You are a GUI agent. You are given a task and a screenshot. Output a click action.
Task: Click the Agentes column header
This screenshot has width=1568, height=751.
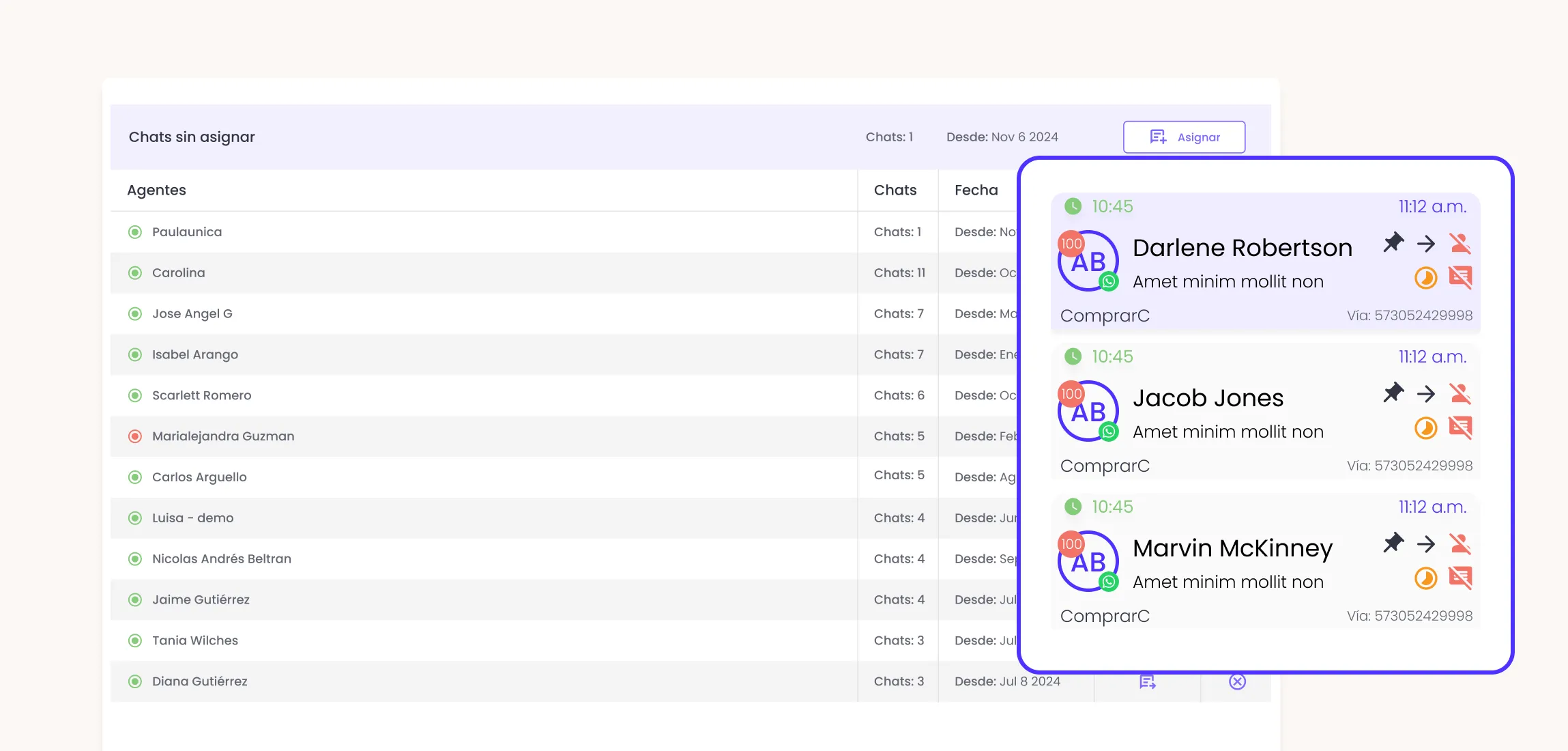coord(156,190)
